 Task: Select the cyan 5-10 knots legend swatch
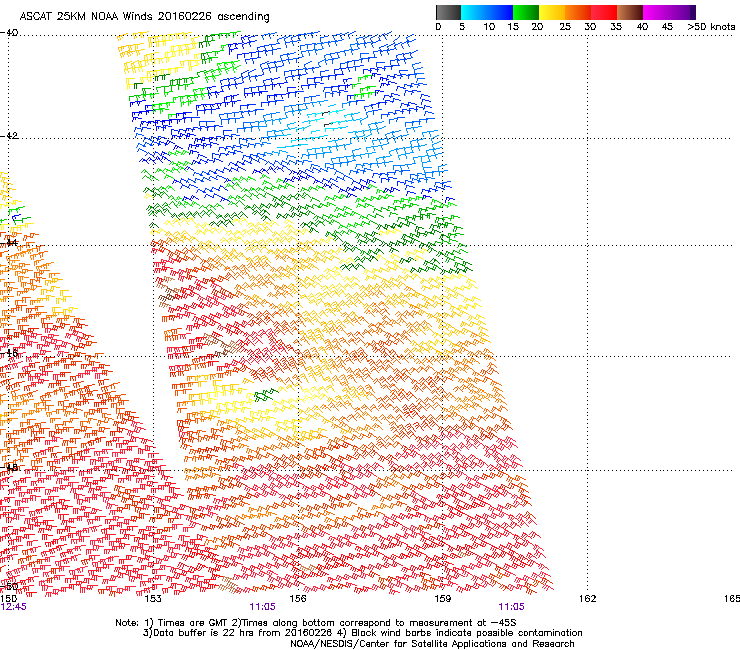pyautogui.click(x=474, y=12)
